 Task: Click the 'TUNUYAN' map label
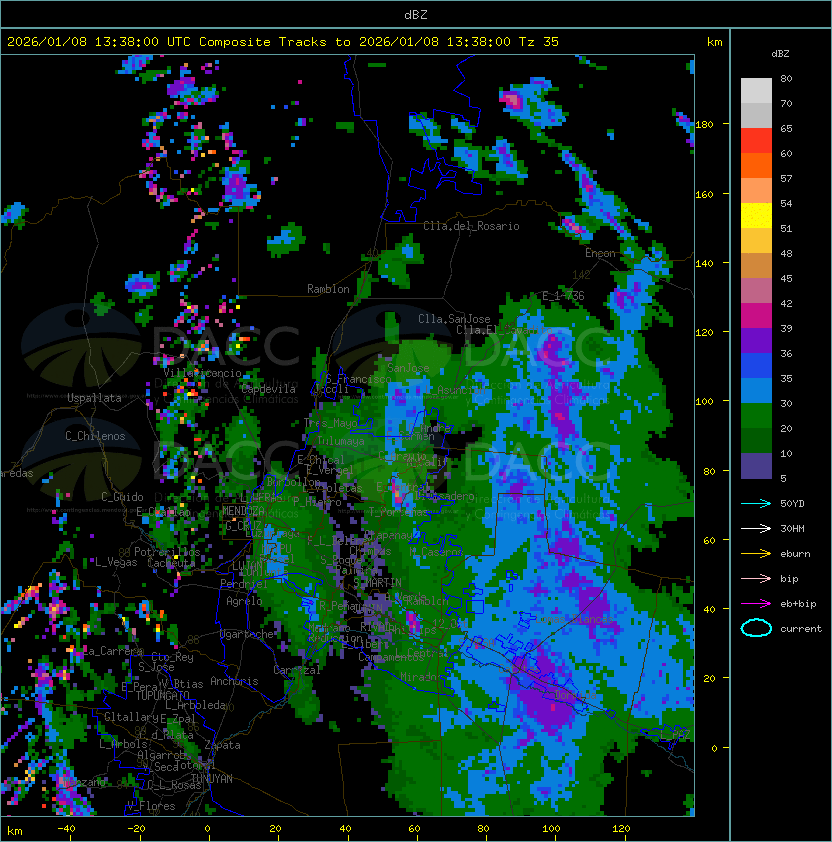point(212,779)
